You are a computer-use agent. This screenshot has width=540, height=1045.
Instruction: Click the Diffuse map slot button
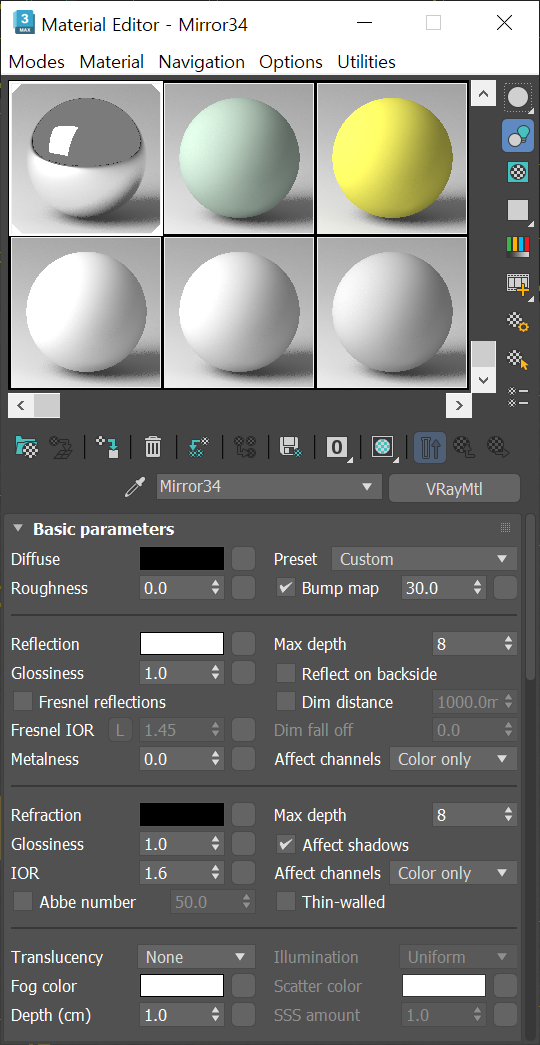pyautogui.click(x=243, y=558)
